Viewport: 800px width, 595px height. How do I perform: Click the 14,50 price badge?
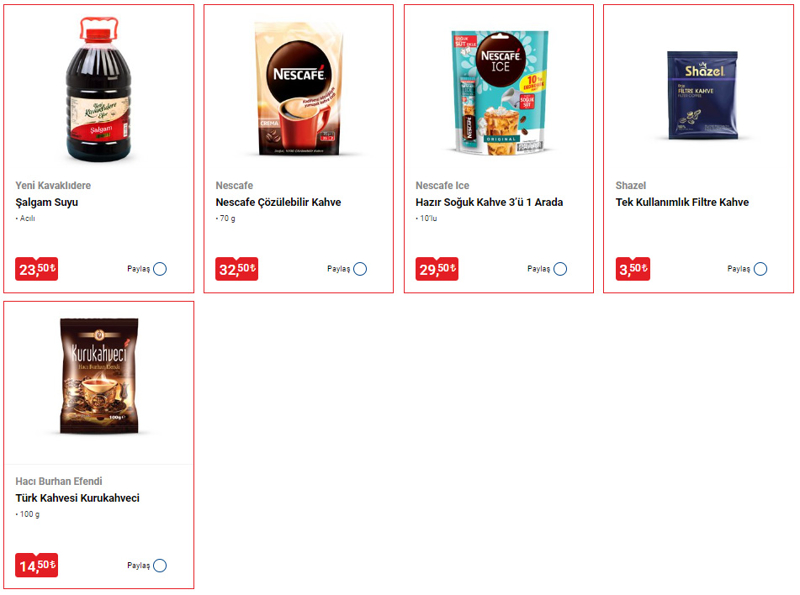coord(37,565)
